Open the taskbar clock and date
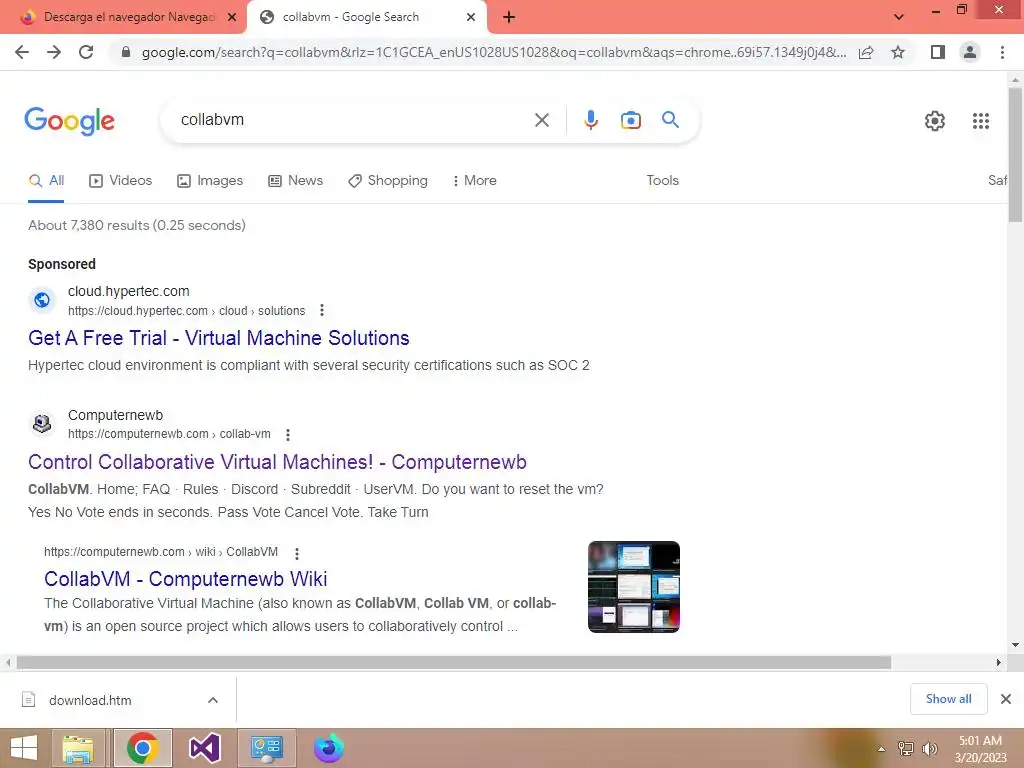The width and height of the screenshot is (1024, 768). click(980, 749)
